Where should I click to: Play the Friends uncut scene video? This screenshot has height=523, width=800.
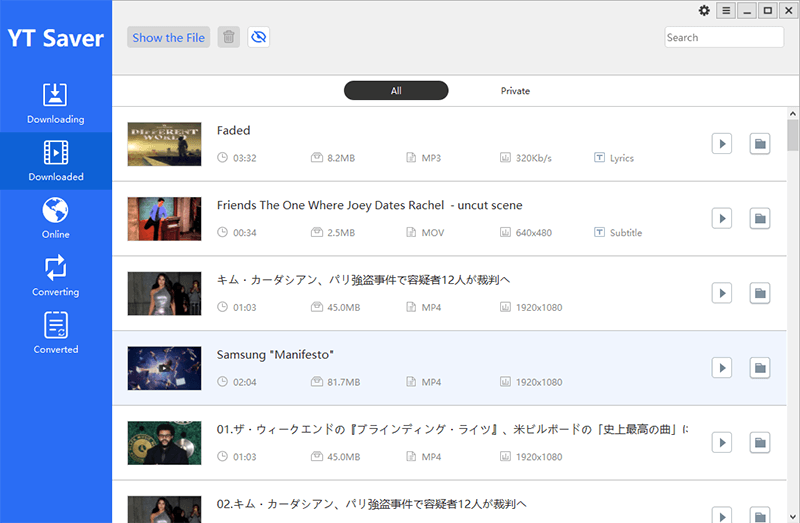click(x=722, y=218)
